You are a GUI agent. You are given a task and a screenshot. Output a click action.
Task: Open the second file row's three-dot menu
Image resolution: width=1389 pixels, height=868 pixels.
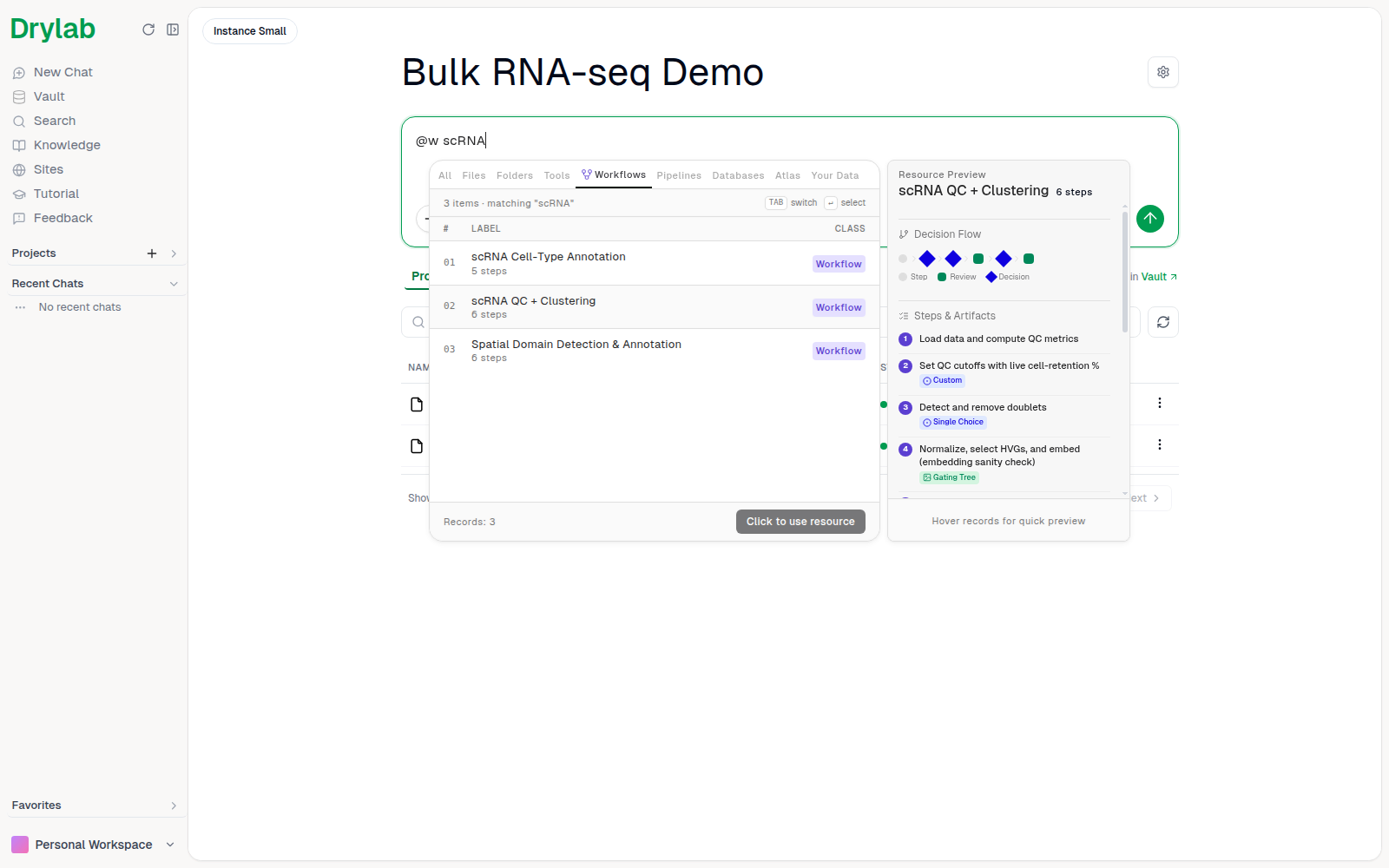click(x=1160, y=444)
